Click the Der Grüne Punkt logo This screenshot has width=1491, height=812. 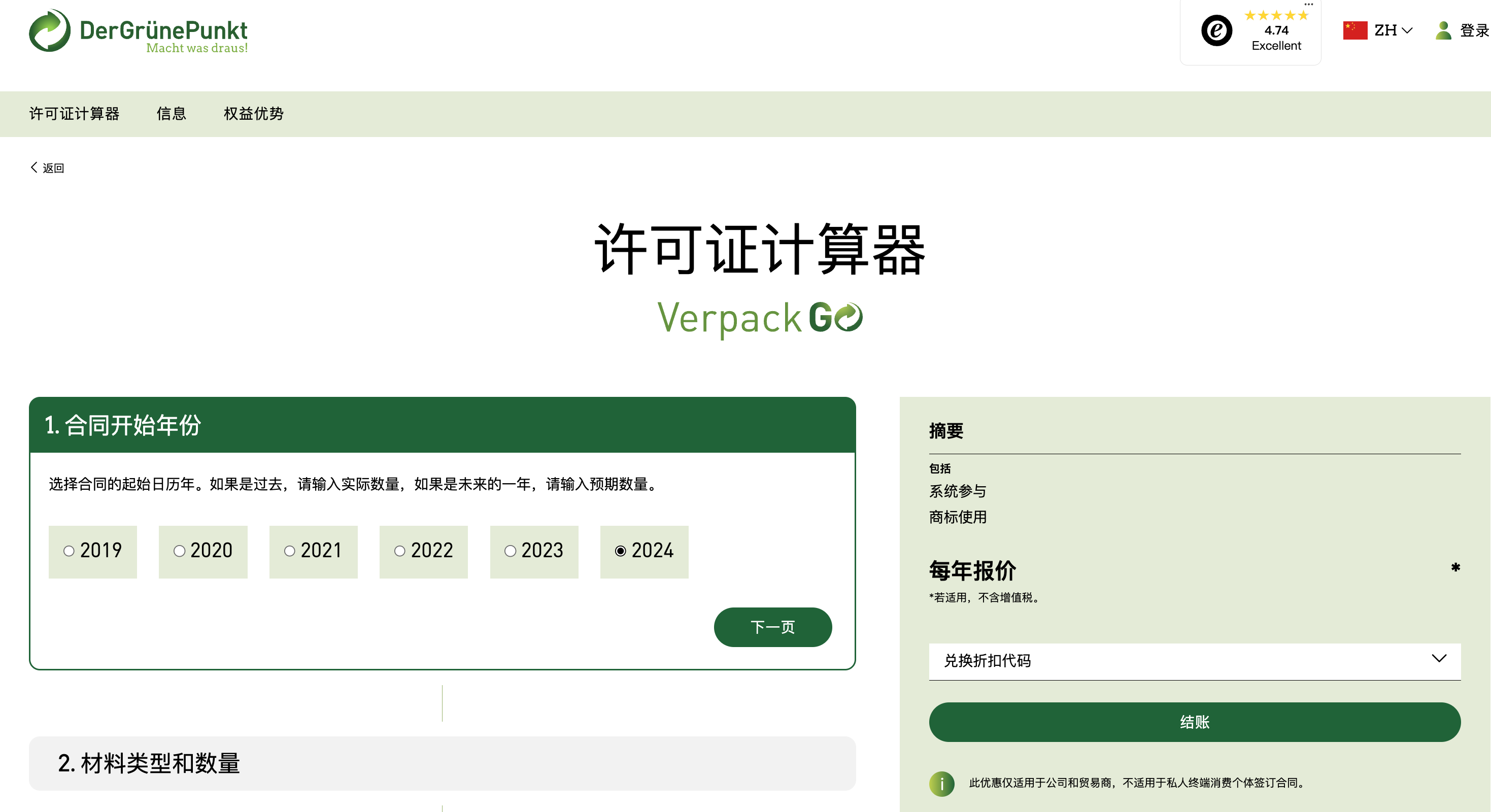point(139,31)
